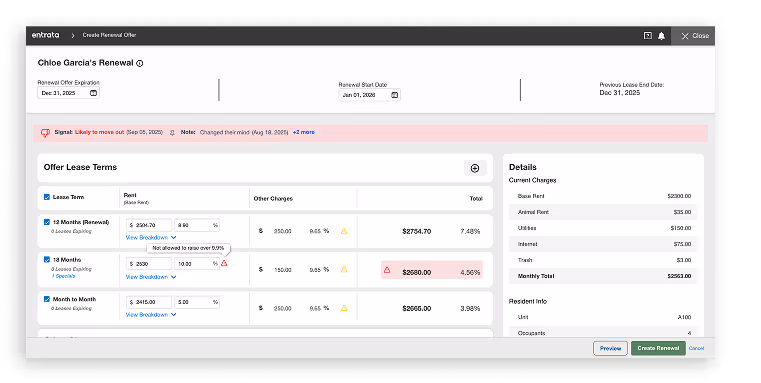761x383 pixels.
Task: Click the Trash row in Details
Action: 603,260
